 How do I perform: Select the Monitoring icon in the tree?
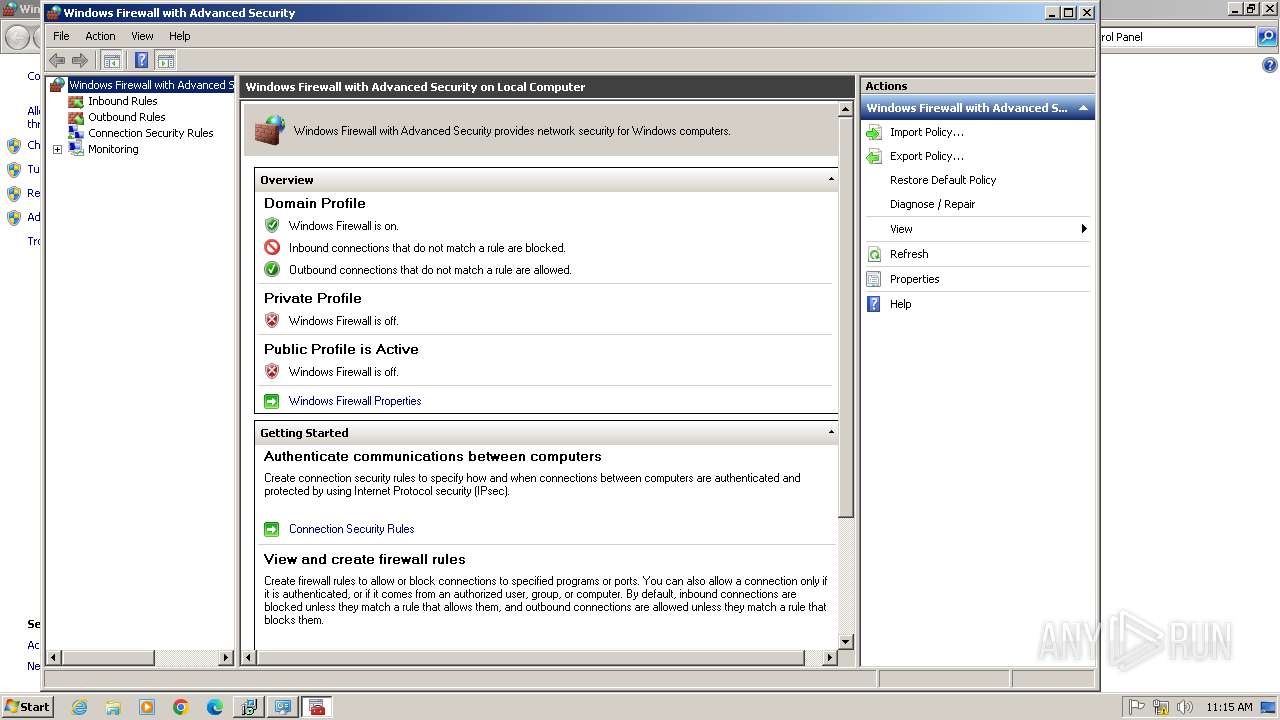[76, 149]
